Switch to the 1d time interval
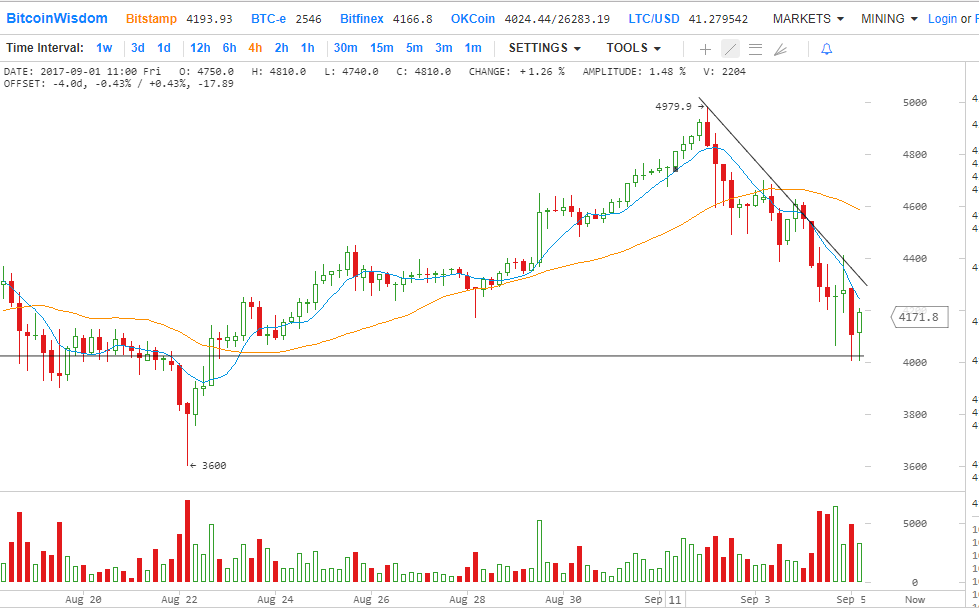The image size is (979, 616). click(164, 48)
